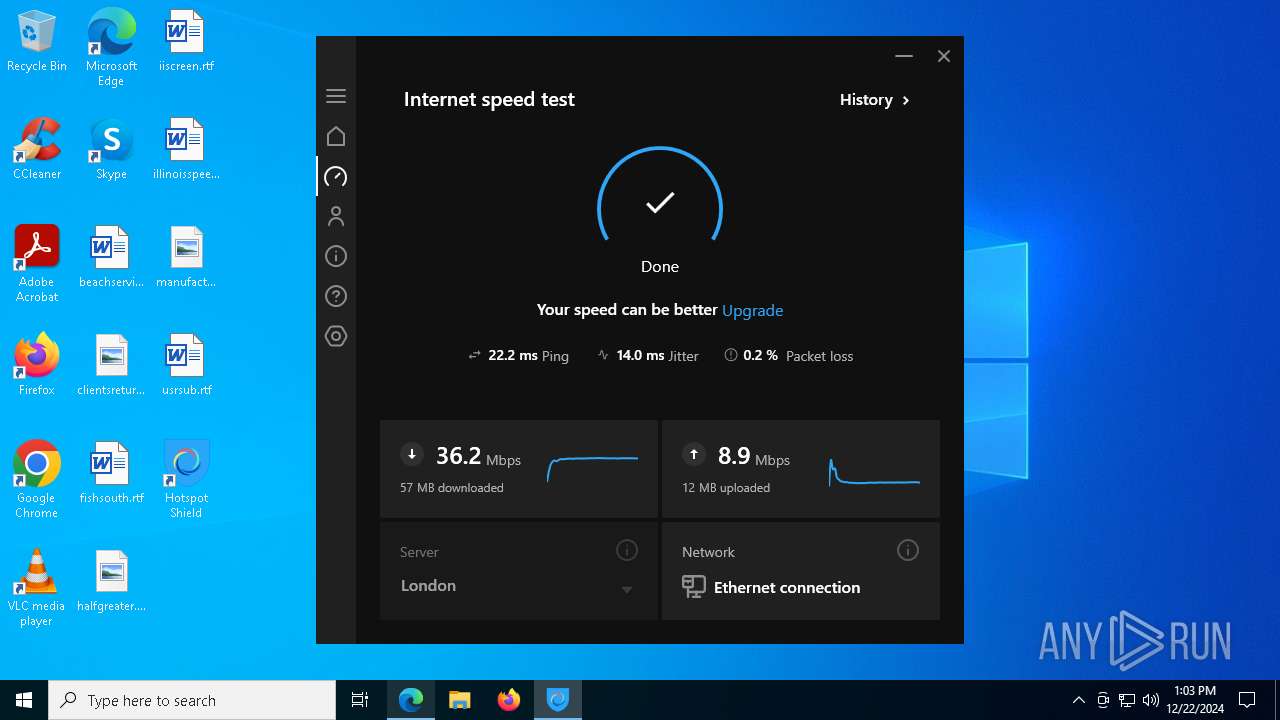Select VLC media player desktop shortcut
The image size is (1280, 720).
point(37,588)
